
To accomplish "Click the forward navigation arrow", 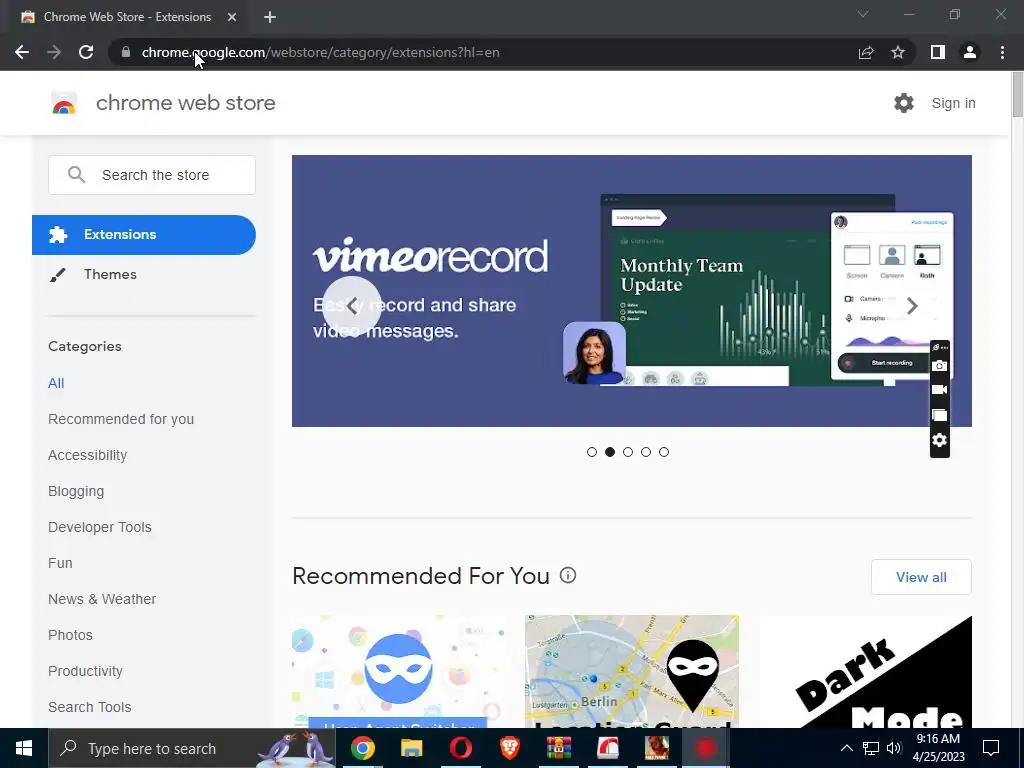I will click(54, 52).
